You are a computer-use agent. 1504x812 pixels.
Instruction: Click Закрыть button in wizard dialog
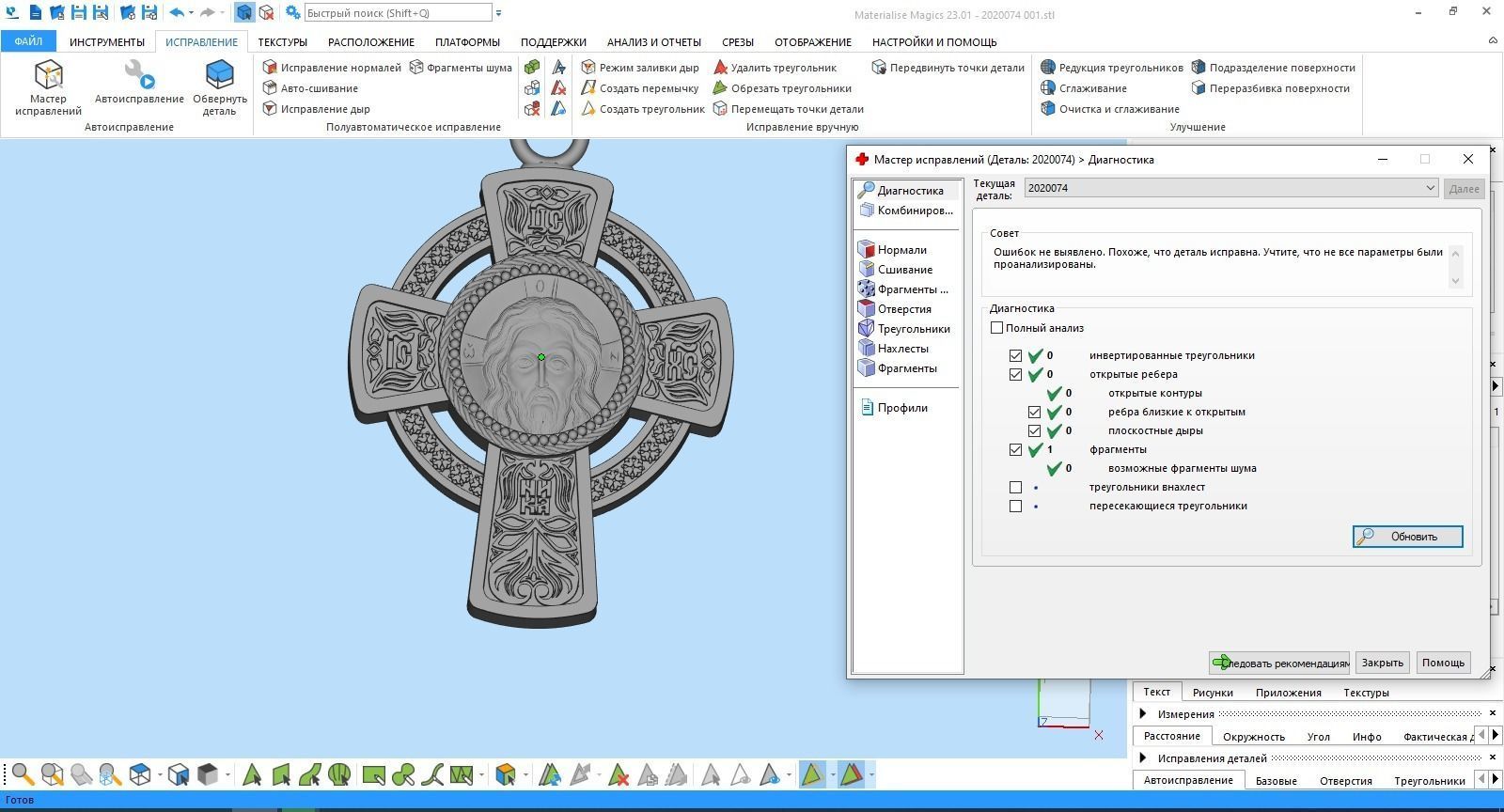coord(1382,663)
